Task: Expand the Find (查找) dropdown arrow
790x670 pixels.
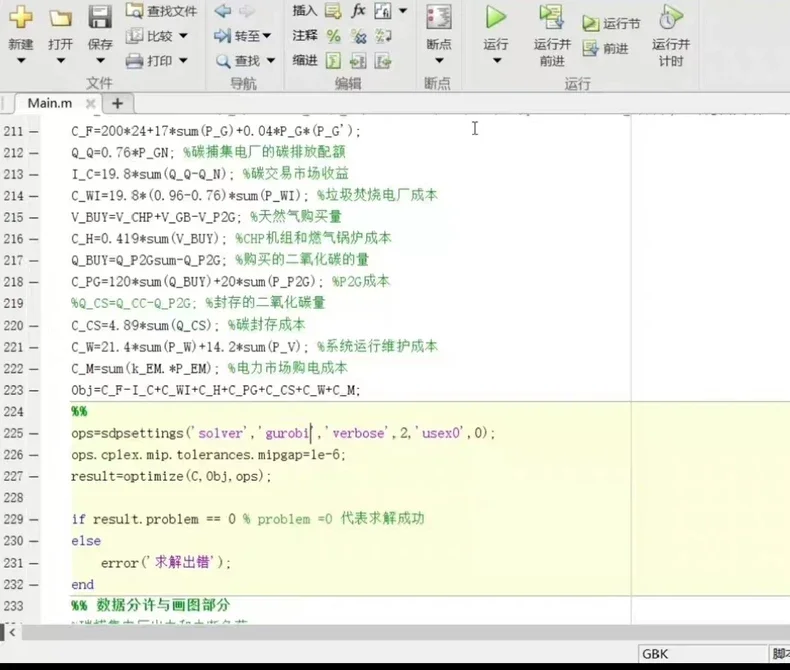Action: (x=271, y=61)
